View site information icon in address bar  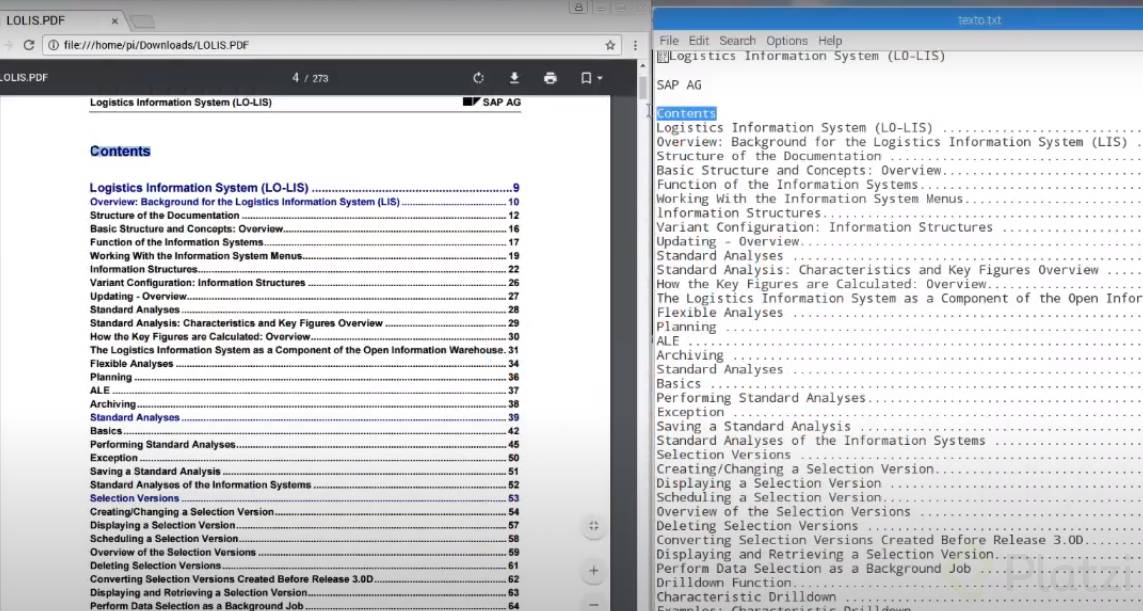point(53,45)
